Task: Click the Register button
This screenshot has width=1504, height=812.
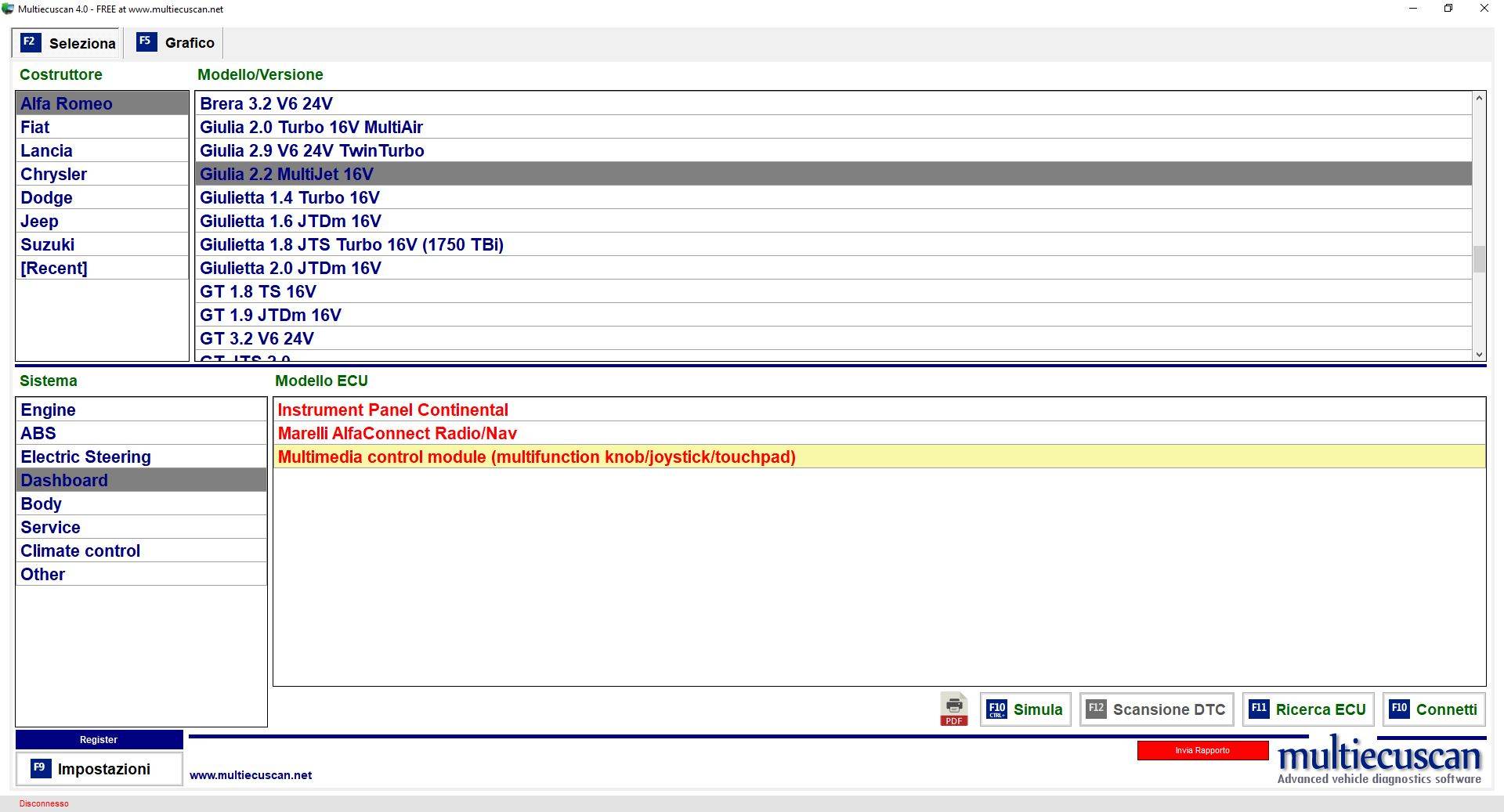Action: [x=99, y=739]
